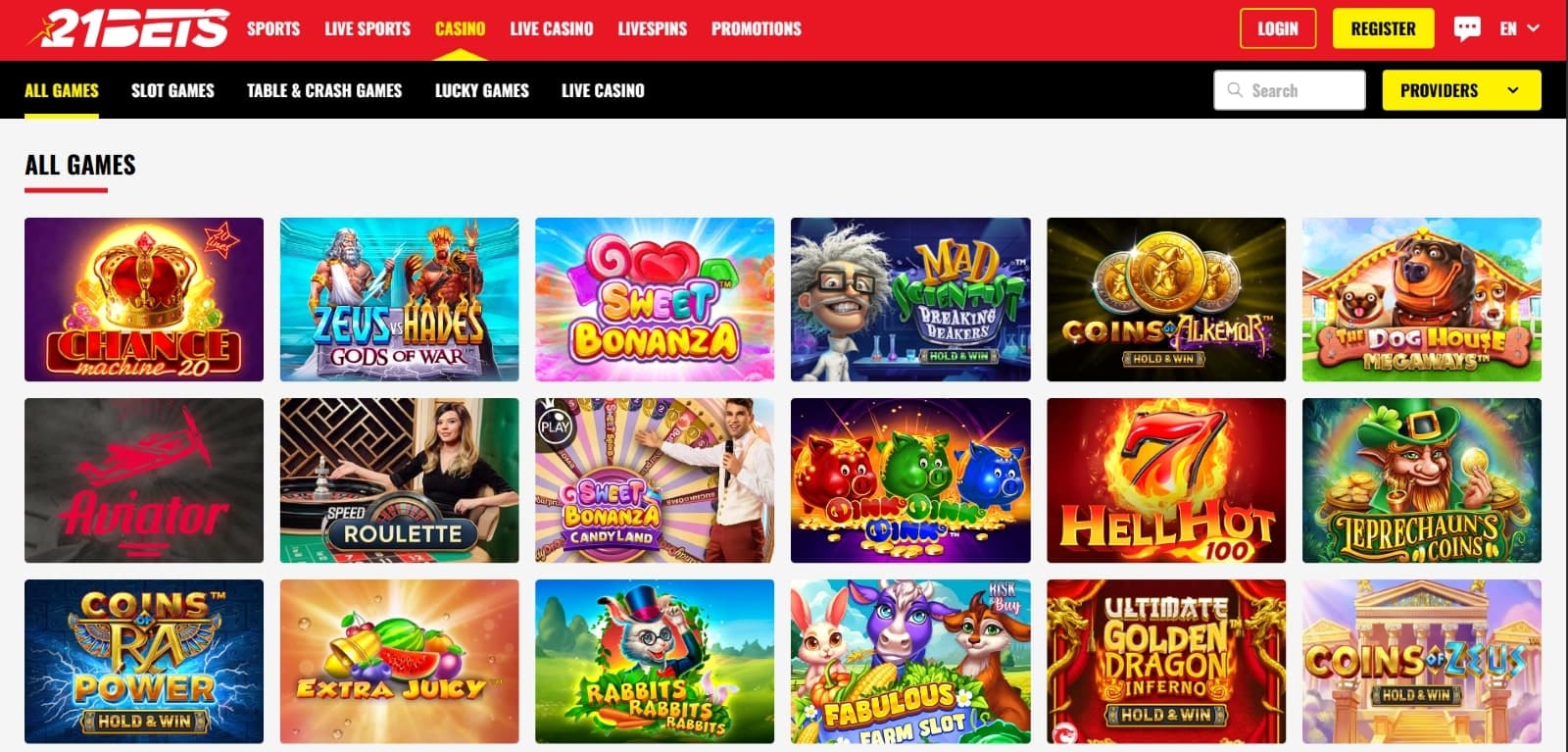This screenshot has width=1568, height=752.
Task: Open Speed Roulette live game
Action: [400, 480]
